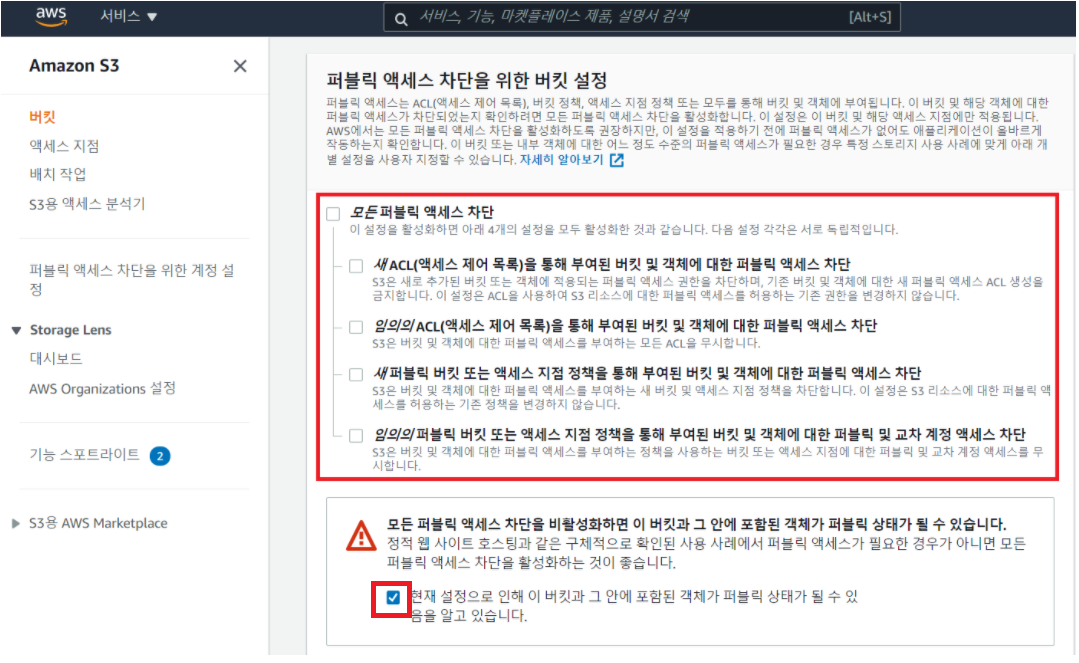
Task: Collapse the Storage Lens section
Action: click(17, 330)
